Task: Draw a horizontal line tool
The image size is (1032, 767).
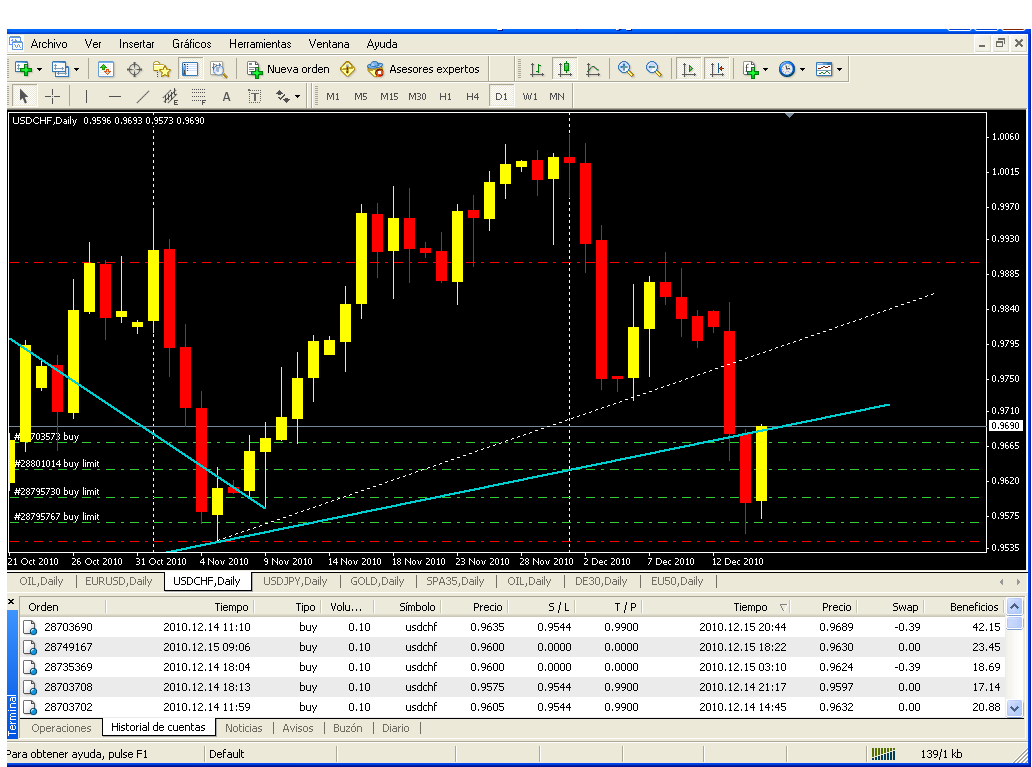Action: (114, 97)
